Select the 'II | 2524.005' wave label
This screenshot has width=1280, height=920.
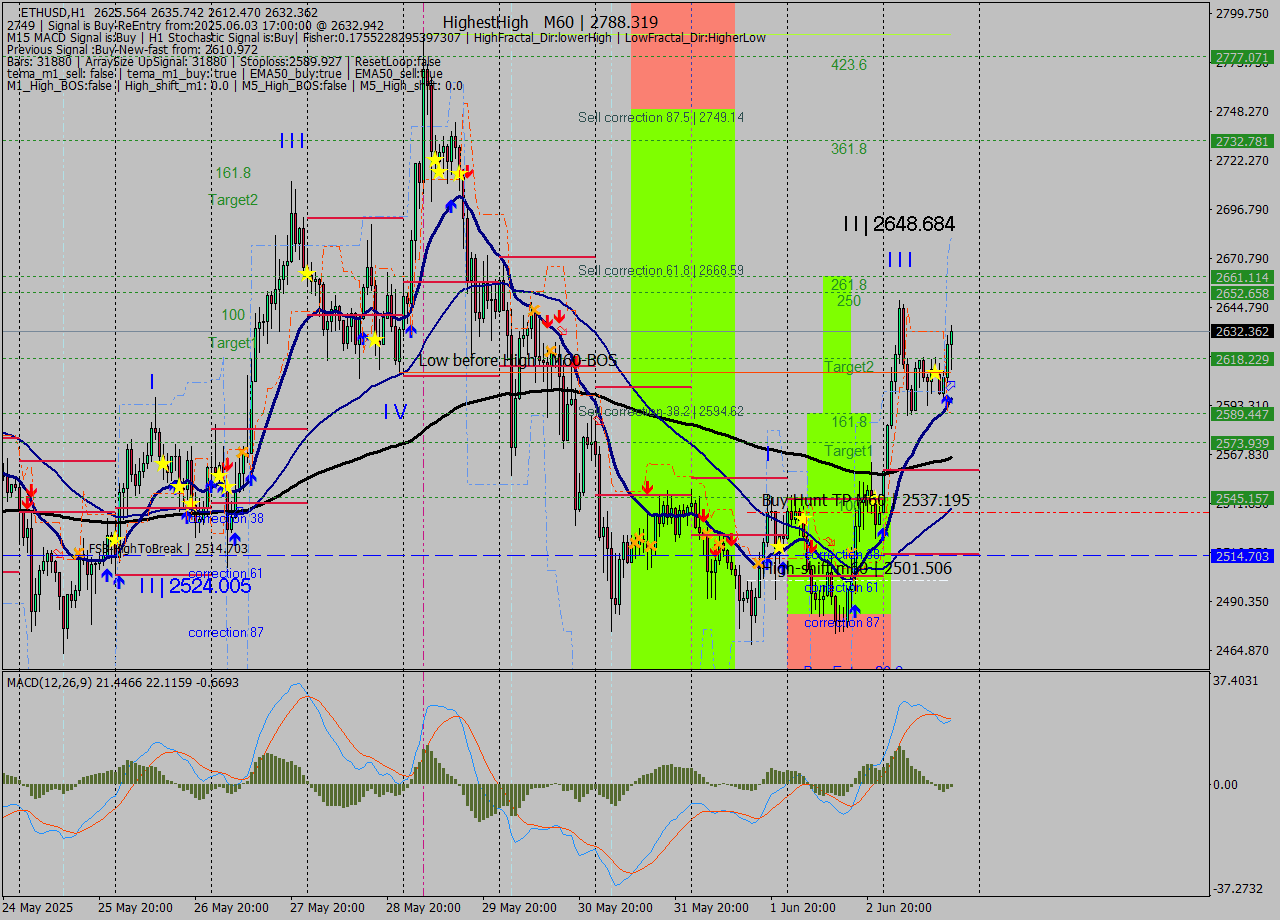(195, 586)
